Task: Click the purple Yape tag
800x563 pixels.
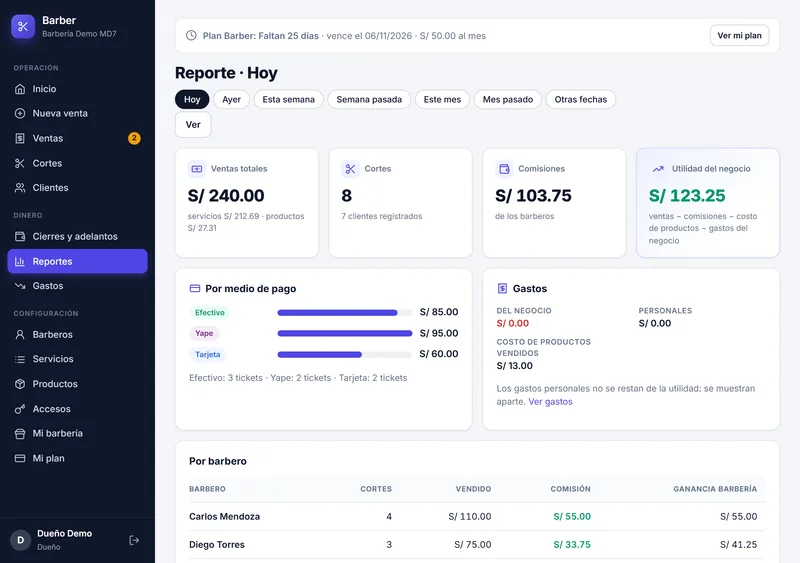Action: click(x=204, y=333)
